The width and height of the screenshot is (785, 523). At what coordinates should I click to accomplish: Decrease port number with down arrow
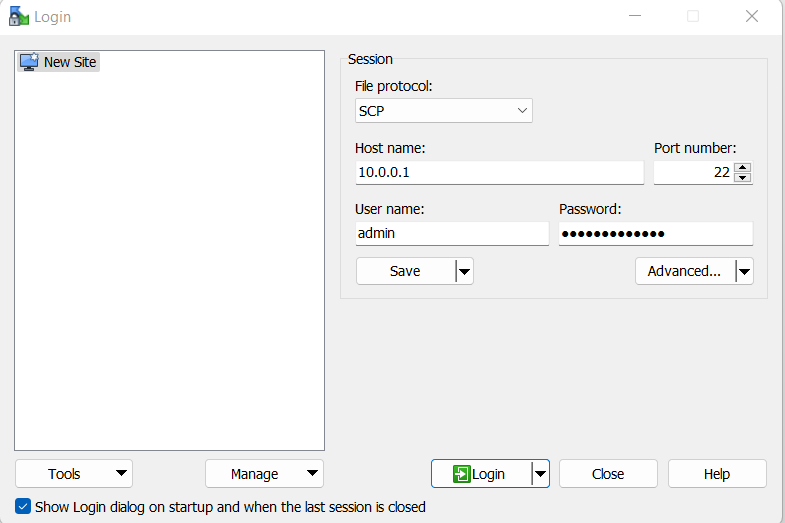pyautogui.click(x=742, y=178)
